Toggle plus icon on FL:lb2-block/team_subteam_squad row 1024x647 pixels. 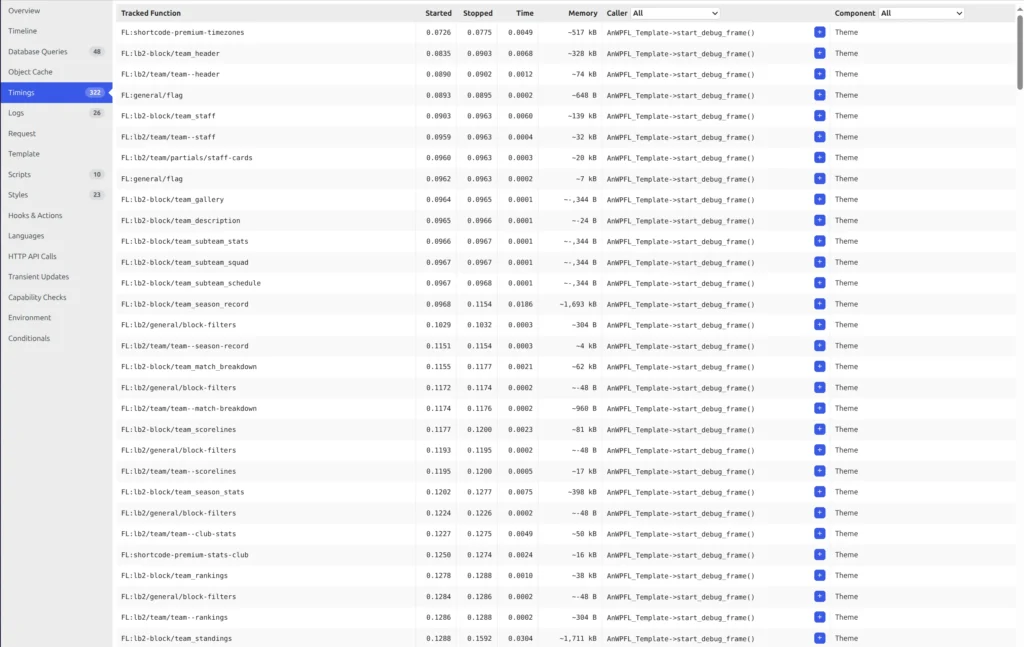819,262
